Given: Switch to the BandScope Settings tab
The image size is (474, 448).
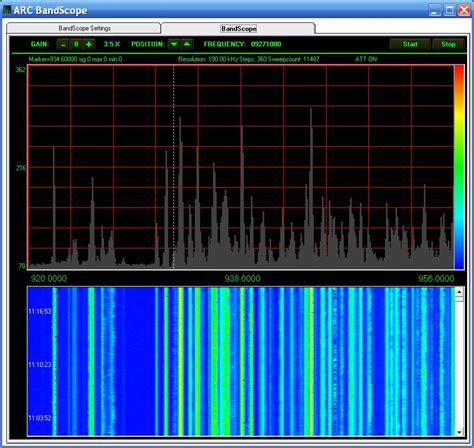Looking at the screenshot, I should (84, 28).
